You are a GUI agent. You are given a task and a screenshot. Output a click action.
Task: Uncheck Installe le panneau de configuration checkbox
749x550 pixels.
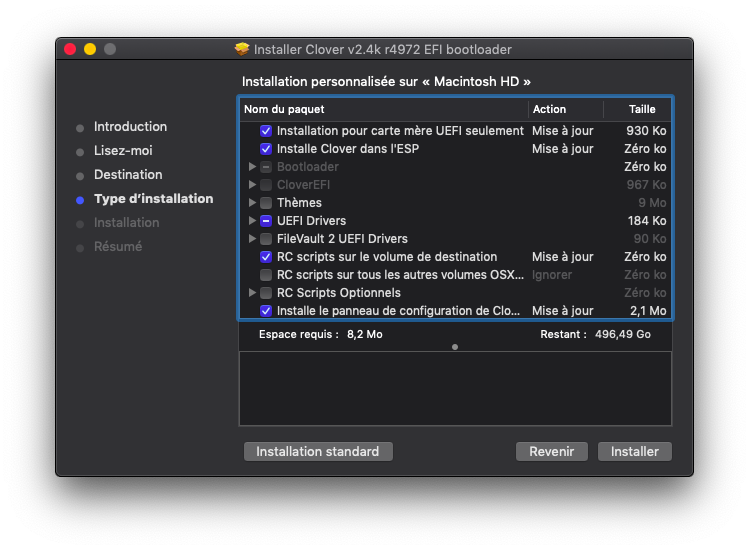(266, 311)
